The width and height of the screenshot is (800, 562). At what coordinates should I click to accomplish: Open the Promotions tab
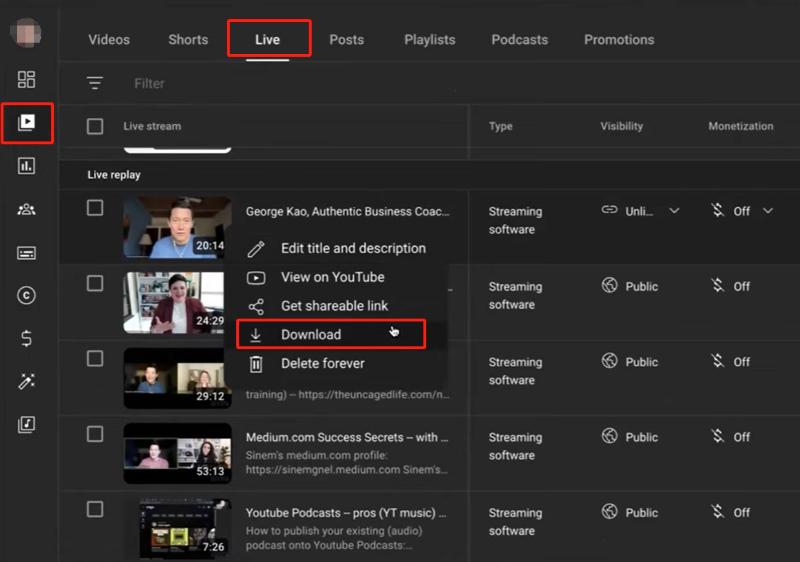point(619,39)
